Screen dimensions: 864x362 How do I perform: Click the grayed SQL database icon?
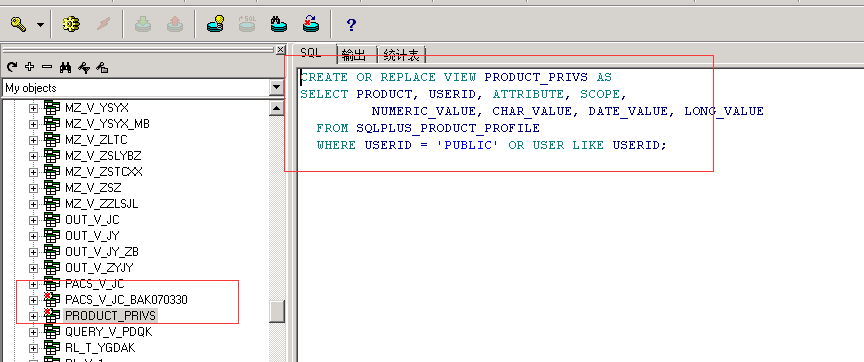click(247, 24)
